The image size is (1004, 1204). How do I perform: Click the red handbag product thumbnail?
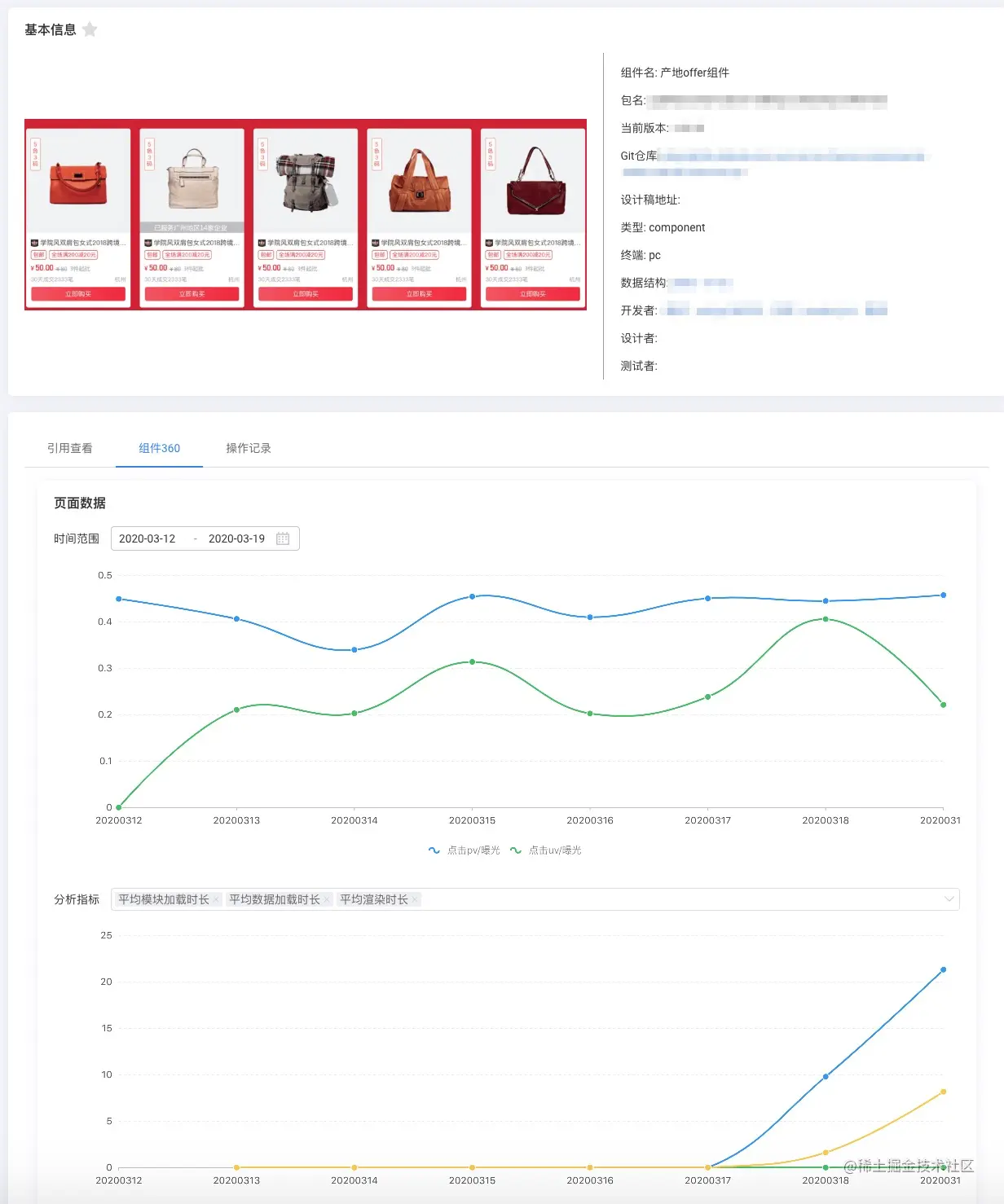coord(78,182)
